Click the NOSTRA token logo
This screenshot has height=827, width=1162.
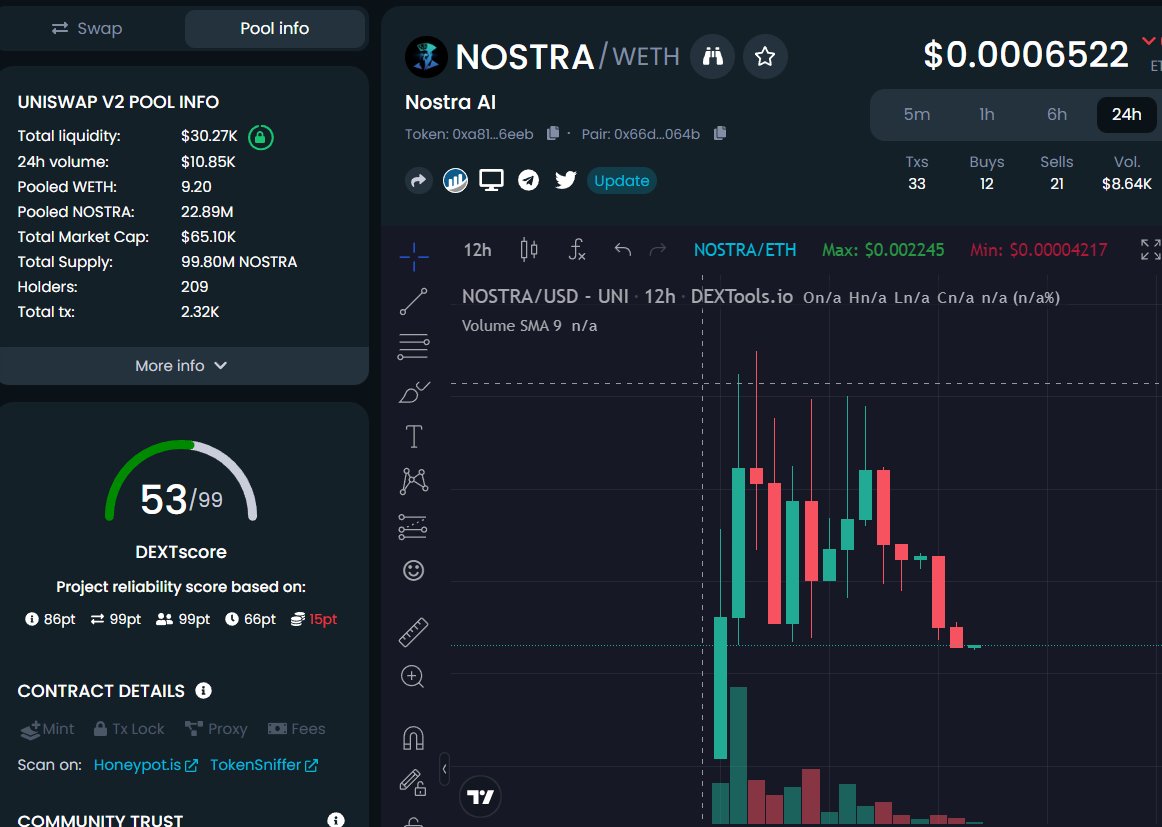point(426,56)
